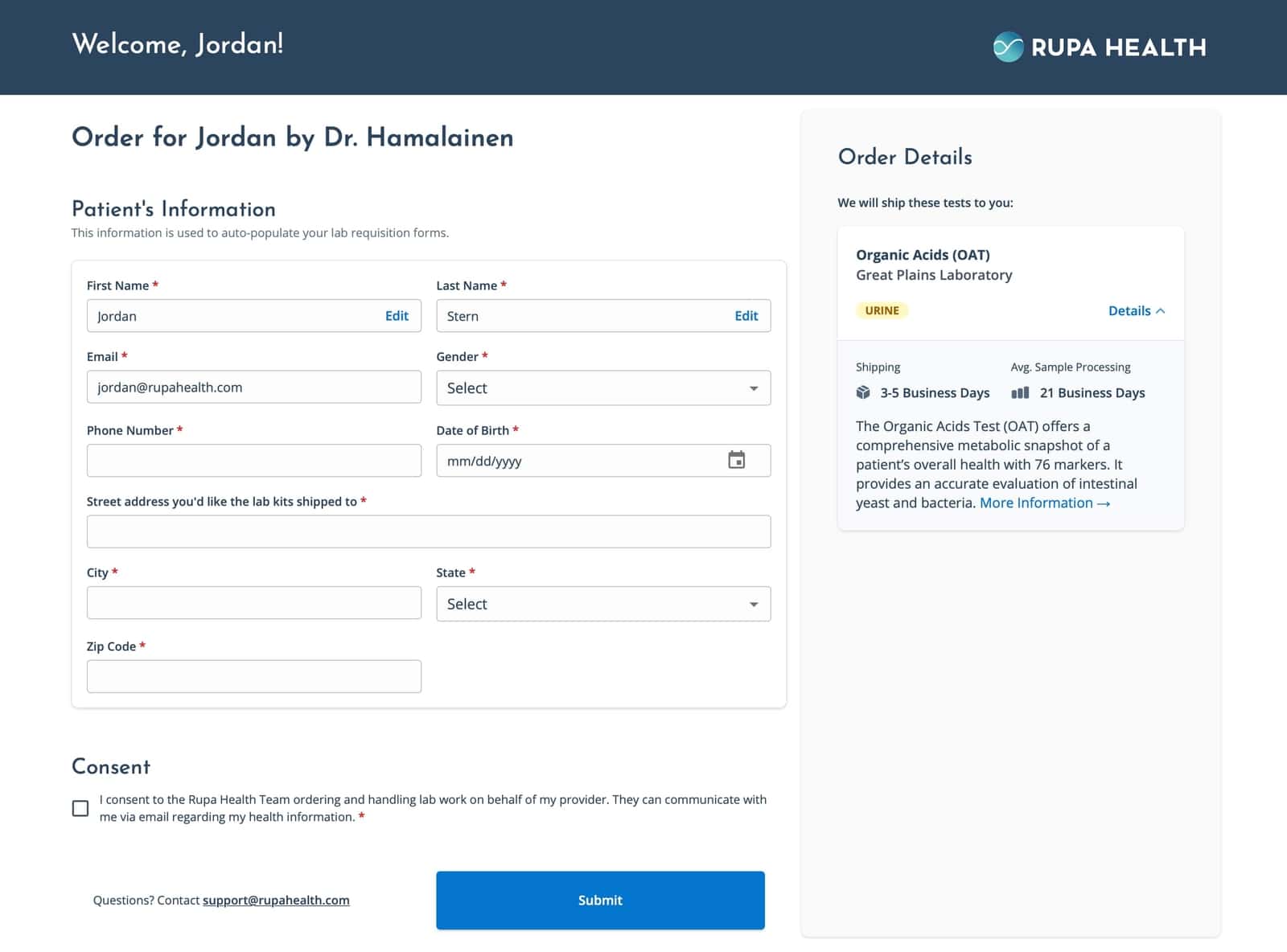This screenshot has width=1287, height=952.
Task: Open the Gender dropdown
Action: pos(603,388)
